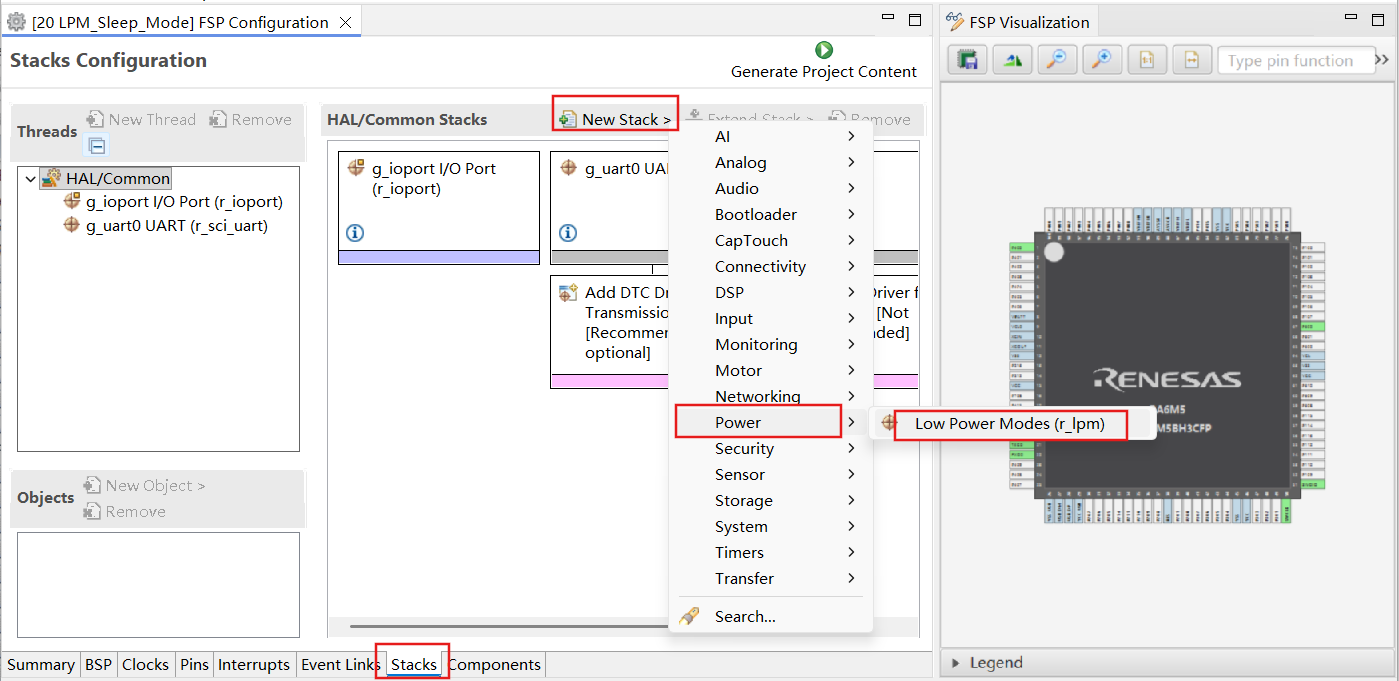Set chip view to 1:1 scale

(1147, 60)
